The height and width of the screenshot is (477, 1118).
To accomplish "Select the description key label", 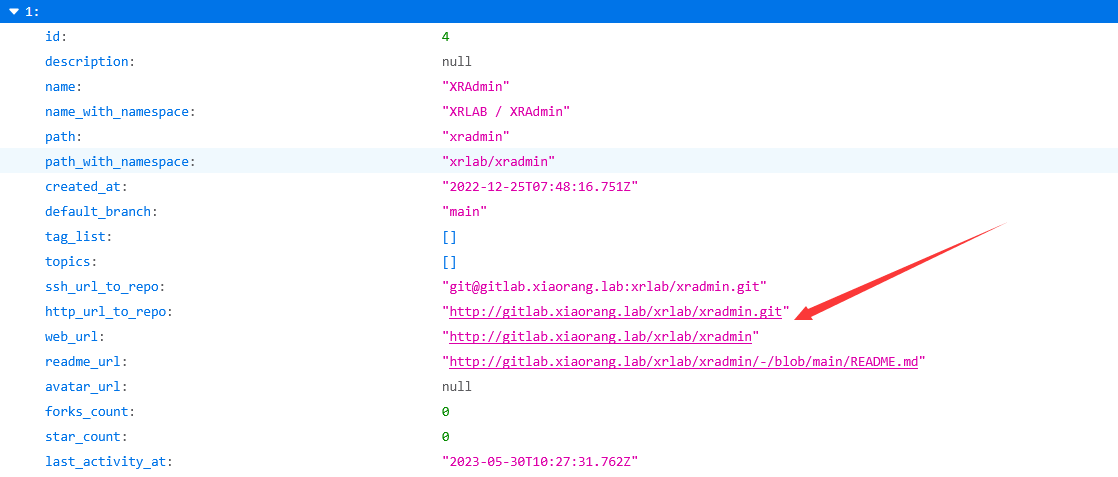I will click(x=88, y=61).
